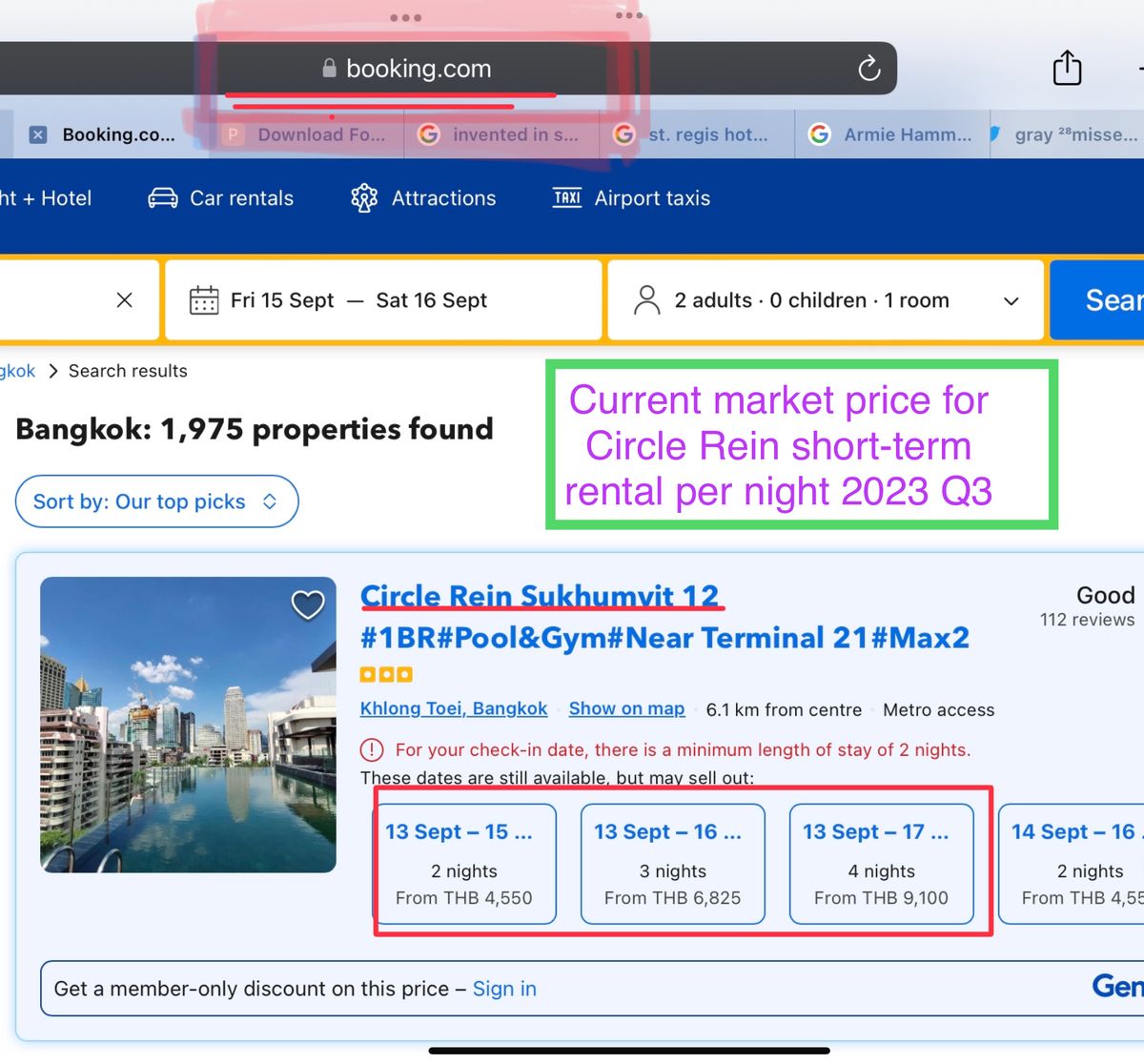Open the Sort by: Our top picks dropdown
This screenshot has width=1144, height=1064.
point(156,501)
